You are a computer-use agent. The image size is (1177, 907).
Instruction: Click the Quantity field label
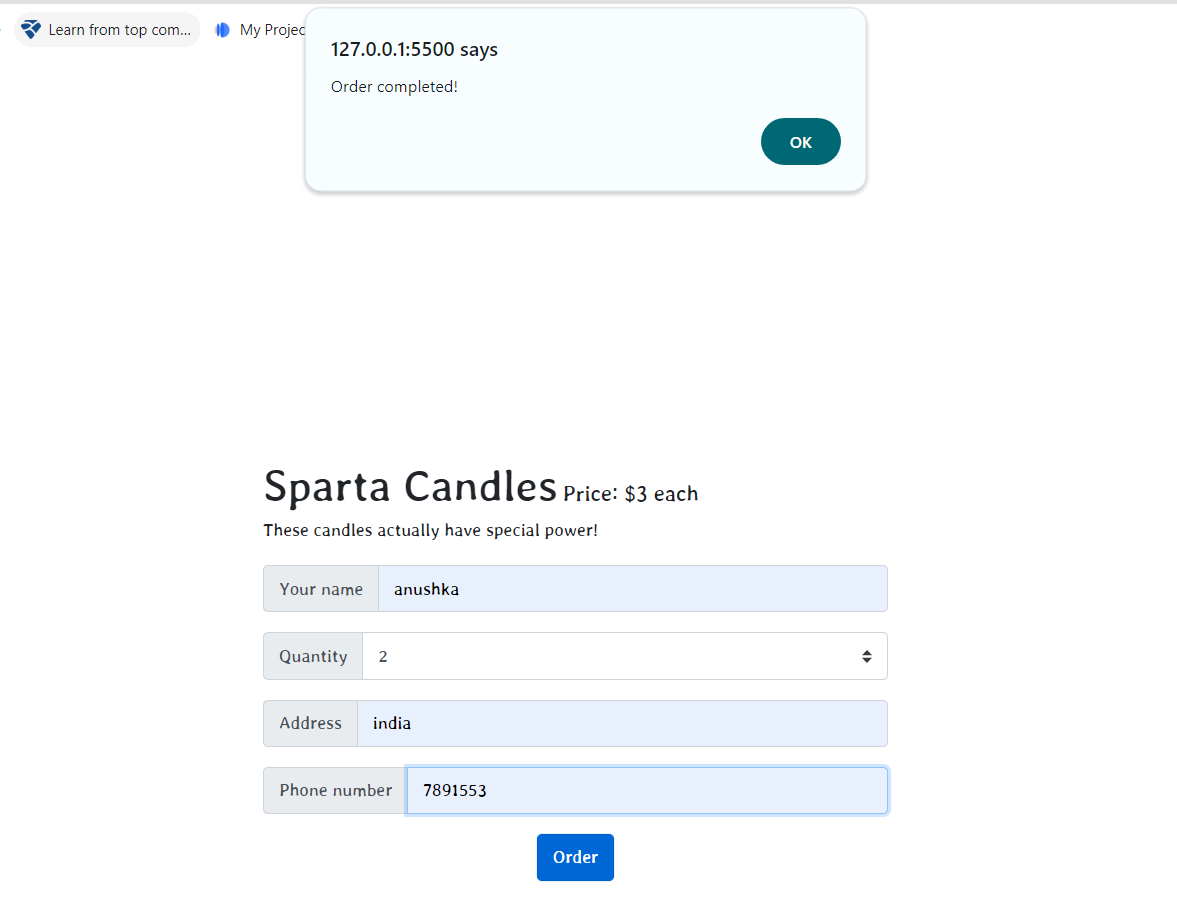click(313, 656)
